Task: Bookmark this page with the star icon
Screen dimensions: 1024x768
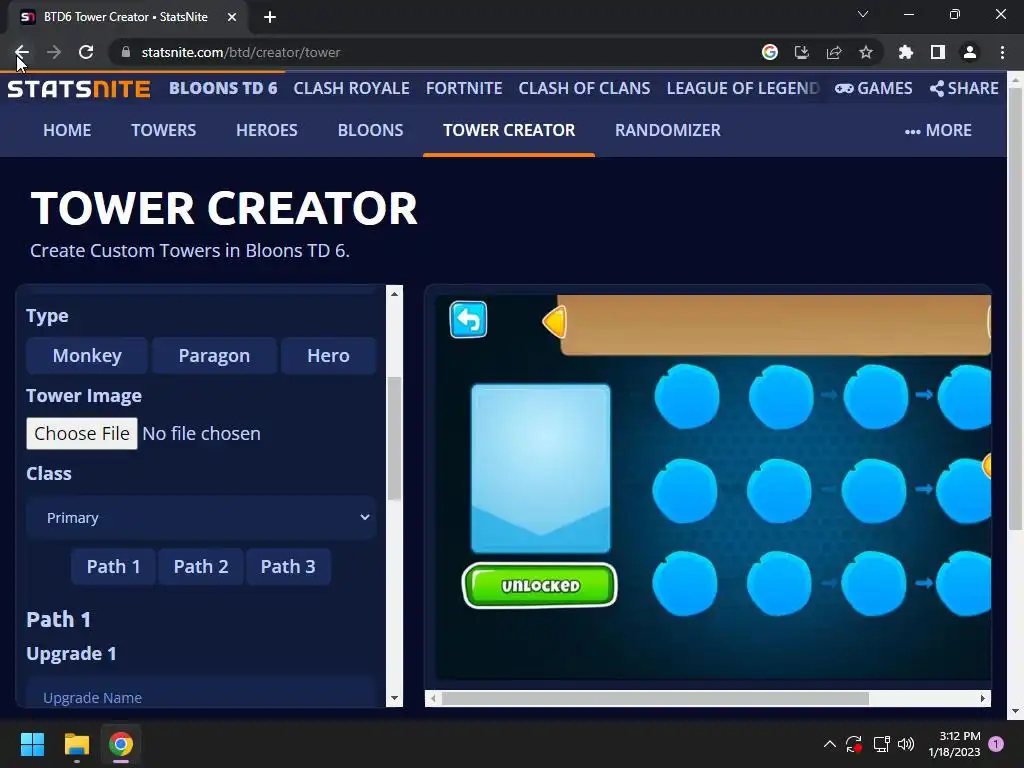Action: point(866,52)
